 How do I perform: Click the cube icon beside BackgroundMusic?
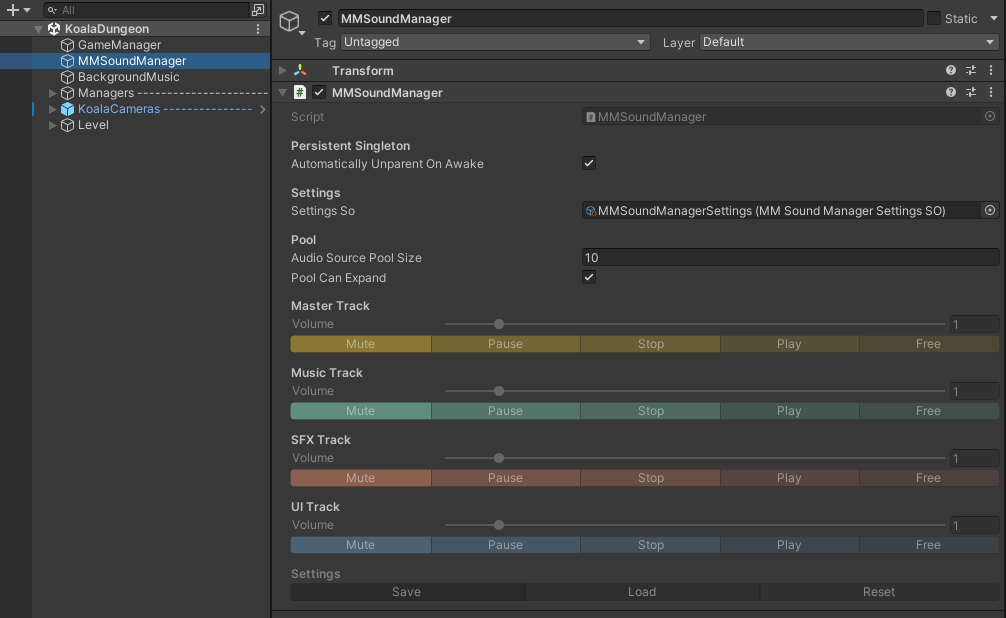click(x=67, y=77)
